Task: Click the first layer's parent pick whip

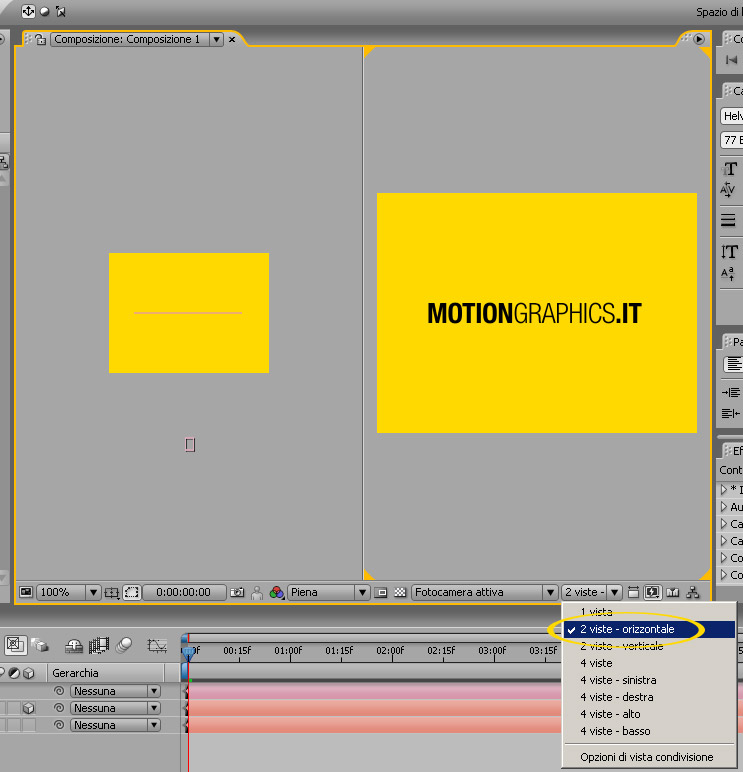Action: pyautogui.click(x=59, y=691)
